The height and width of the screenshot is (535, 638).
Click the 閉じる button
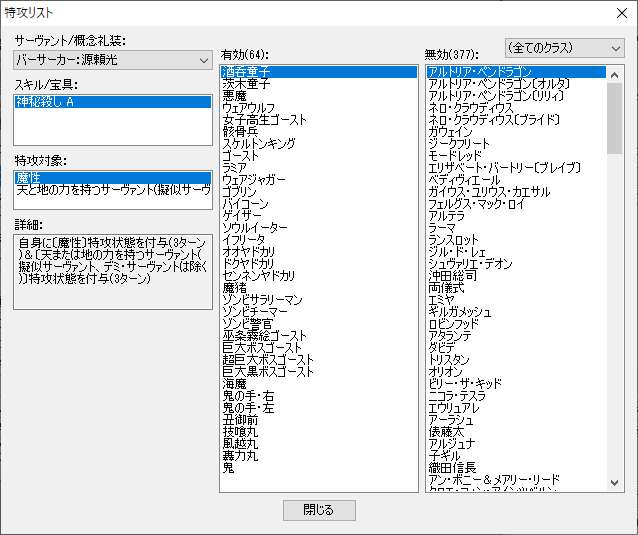click(319, 510)
